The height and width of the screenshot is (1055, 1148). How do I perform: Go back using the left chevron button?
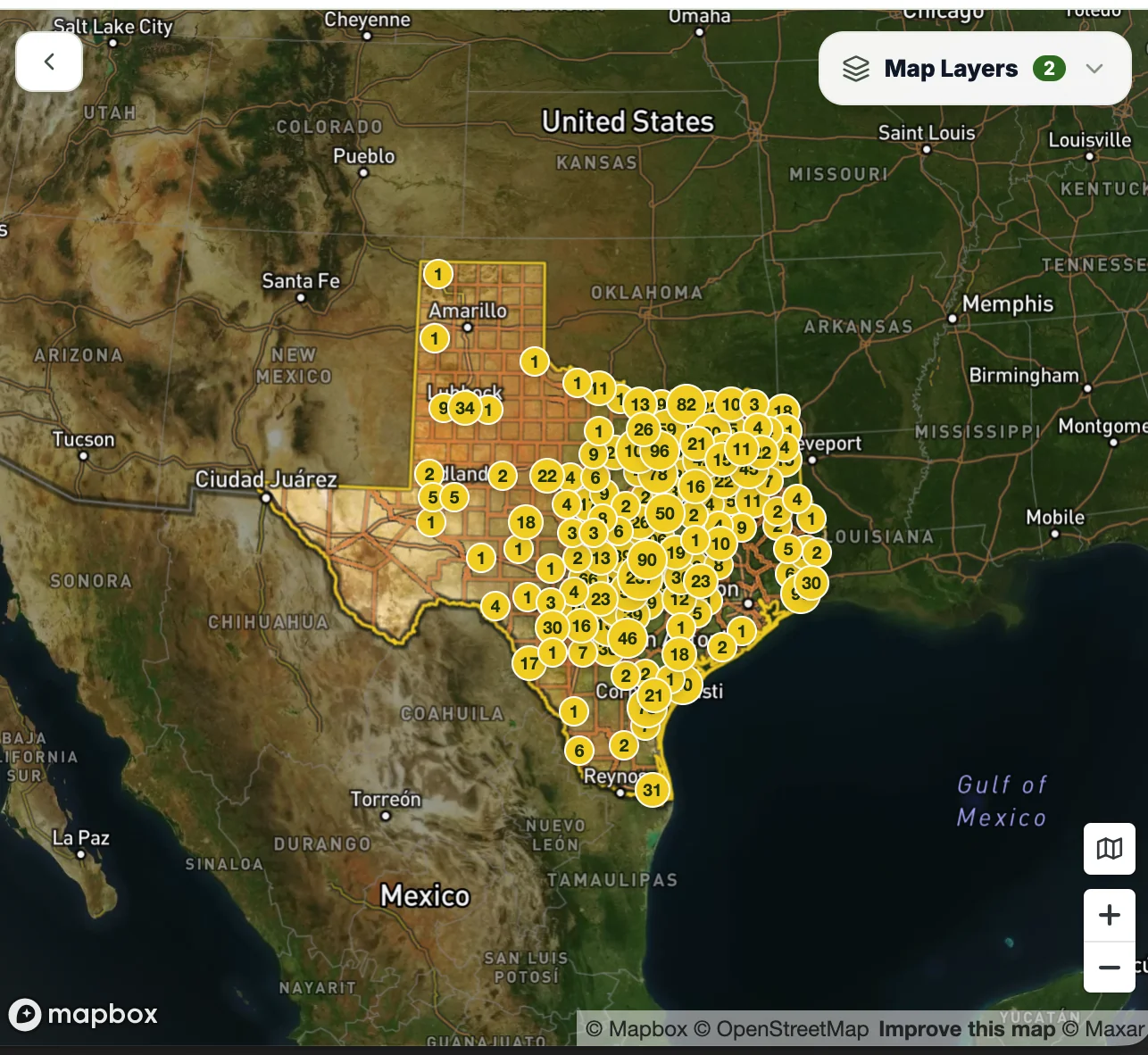[x=49, y=62]
